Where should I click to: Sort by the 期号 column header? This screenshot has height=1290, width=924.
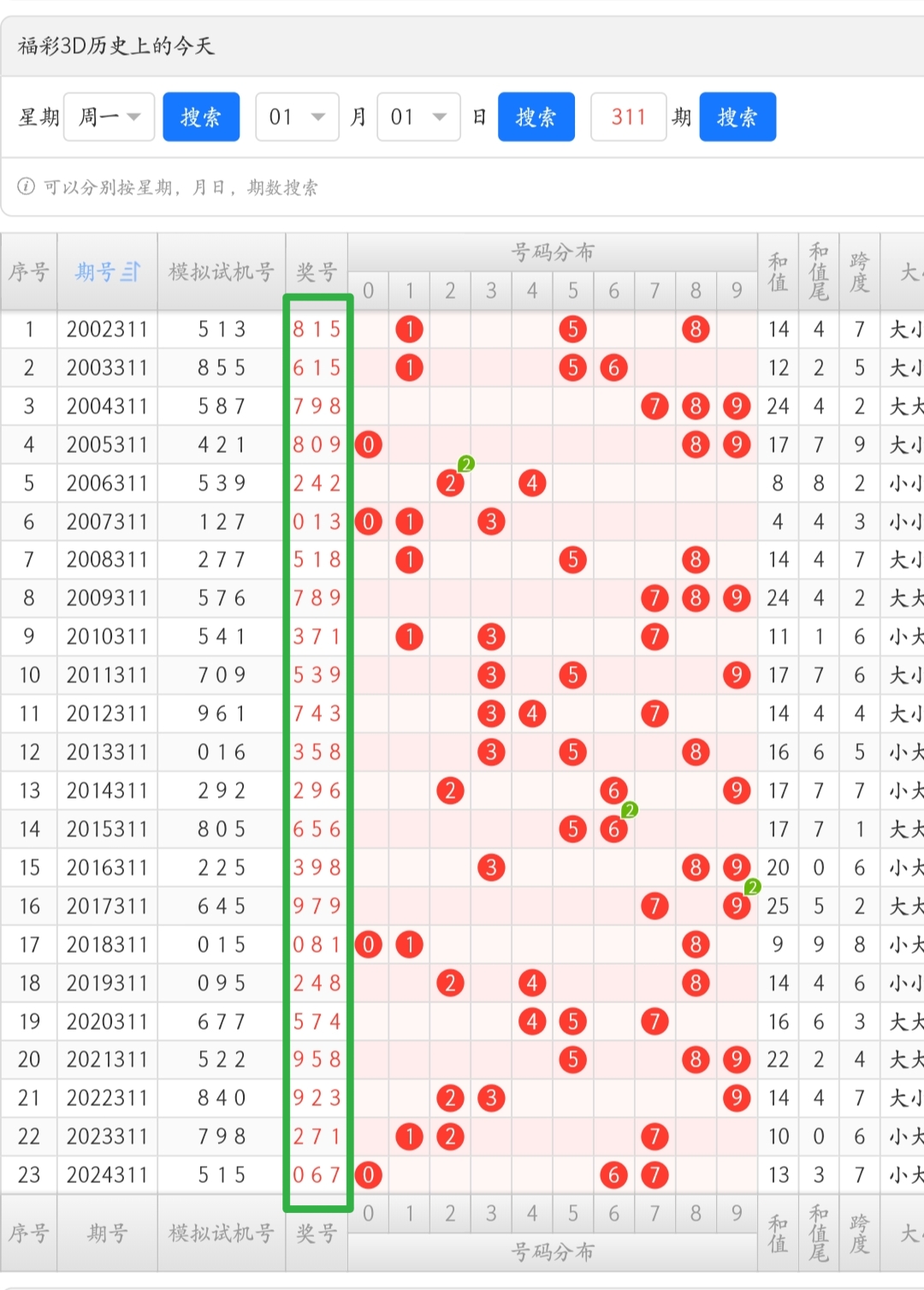(x=107, y=272)
